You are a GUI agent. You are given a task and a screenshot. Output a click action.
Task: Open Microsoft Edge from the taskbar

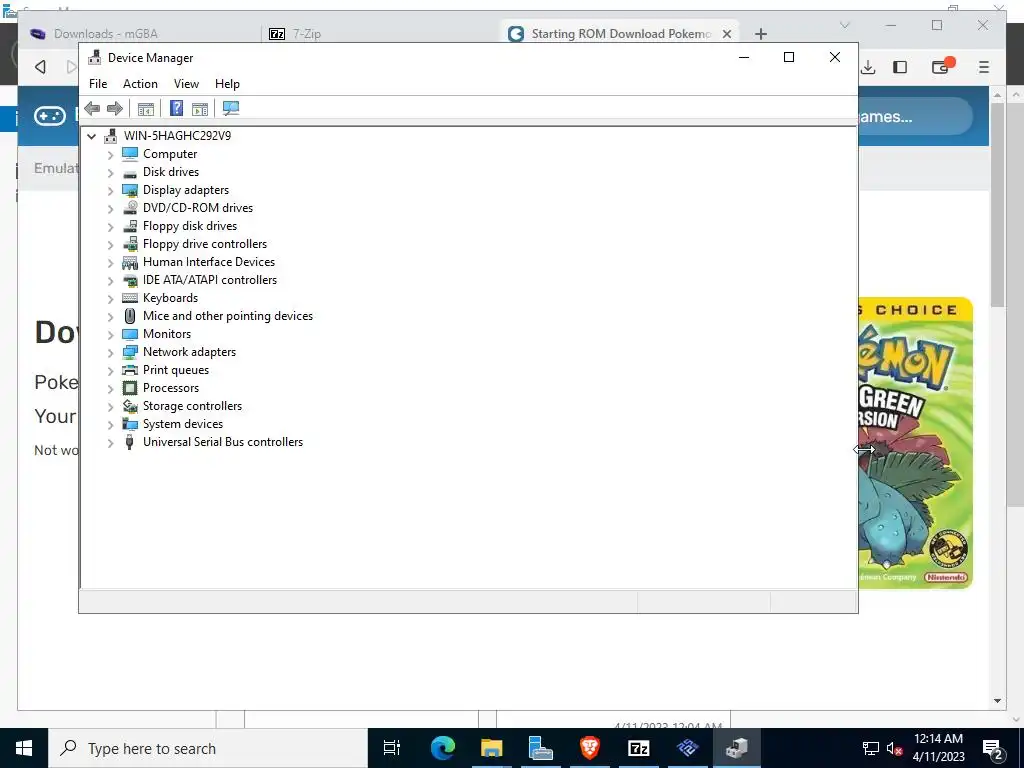(442, 748)
